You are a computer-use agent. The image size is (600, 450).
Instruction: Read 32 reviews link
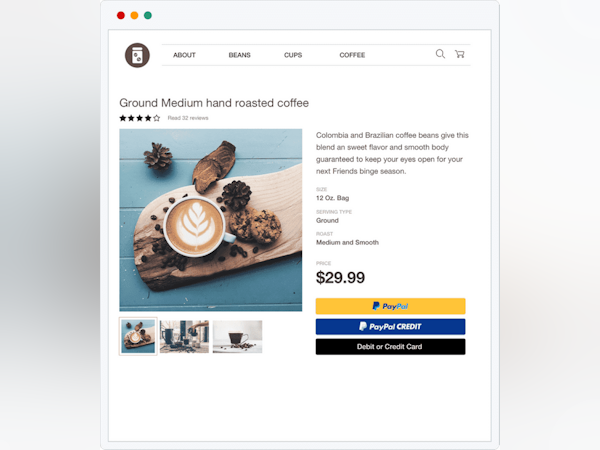click(188, 118)
